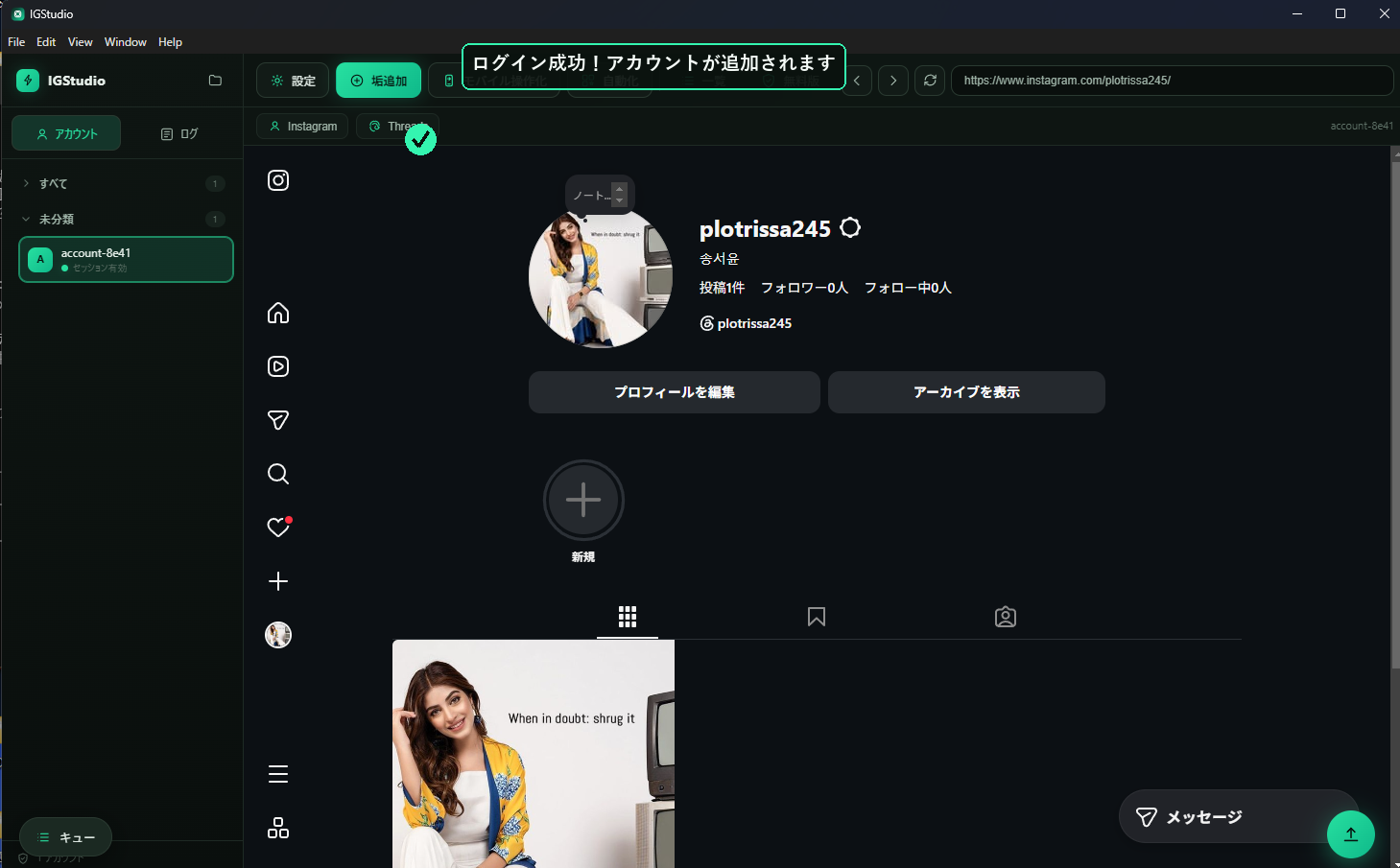Open the Help menu
The image size is (1400, 868).
tap(170, 42)
